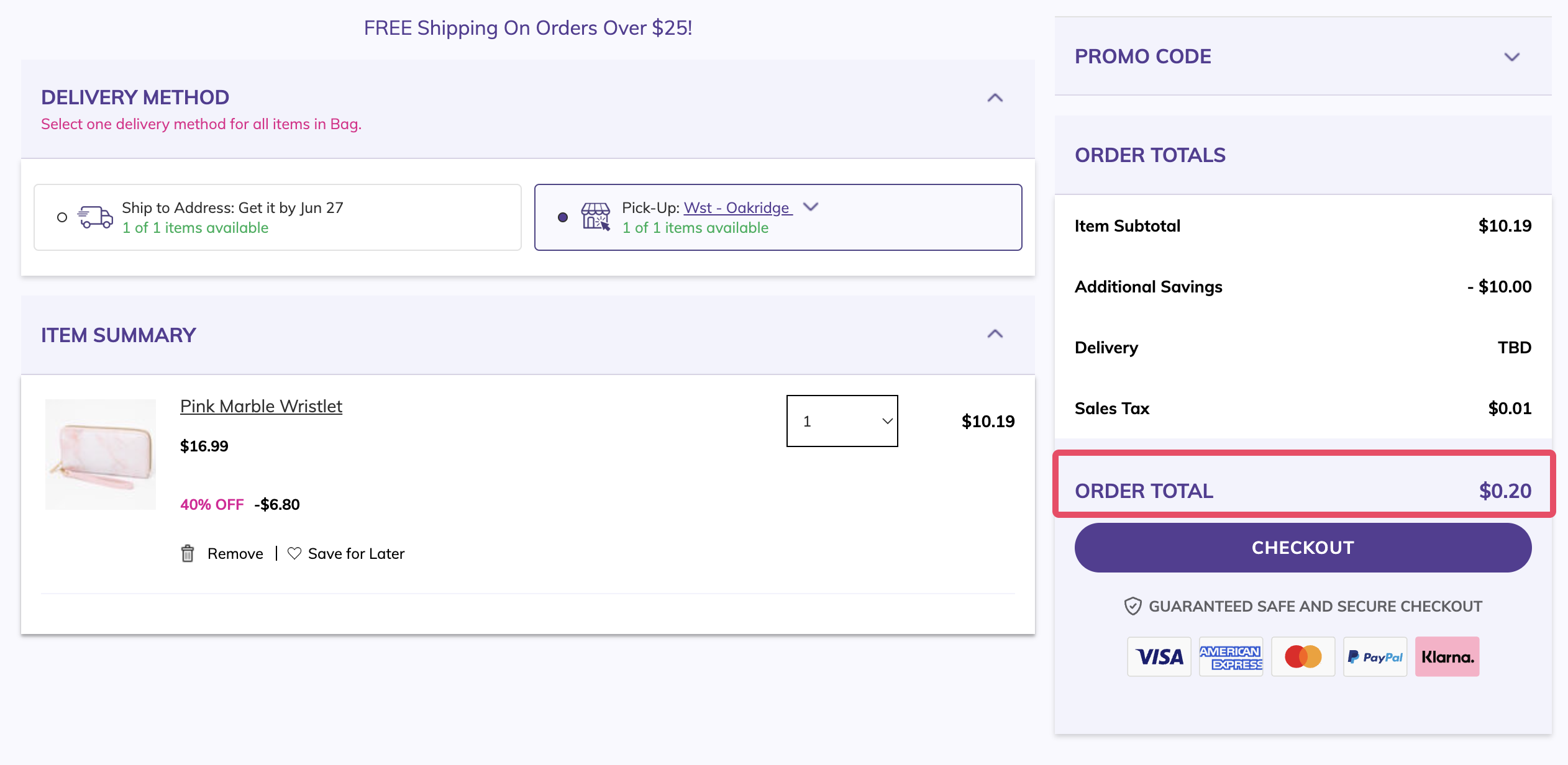The image size is (1568, 765).
Task: Open the Pink Marble Wristlet product page
Action: click(x=261, y=406)
